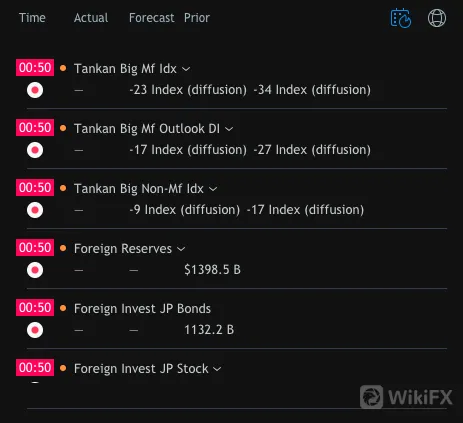
Task: Click the Actual column header
Action: tap(91, 18)
